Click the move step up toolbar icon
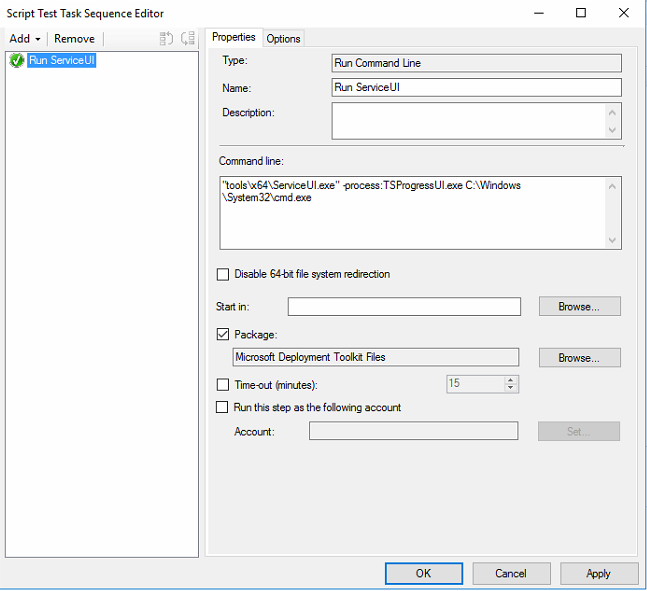647x591 pixels. [x=167, y=39]
